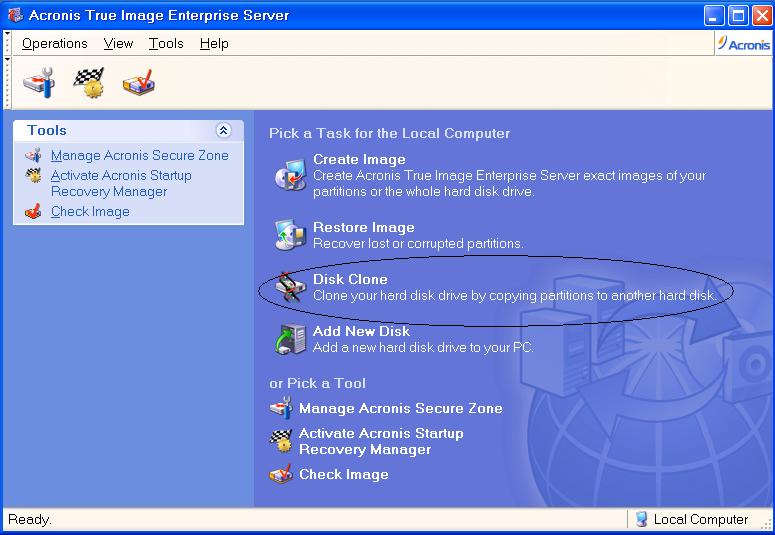The image size is (775, 535).
Task: Click the Local Computer status bar icon
Action: click(642, 519)
